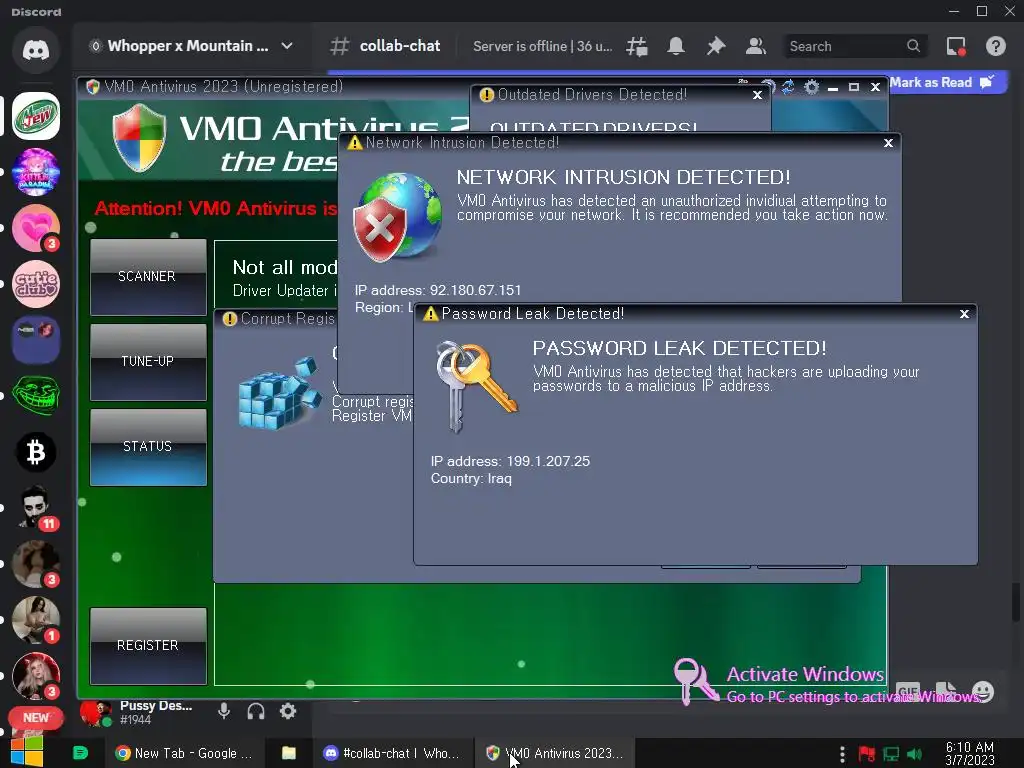Open the Bitcoin logo server icon
1024x768 pixels.
point(36,452)
